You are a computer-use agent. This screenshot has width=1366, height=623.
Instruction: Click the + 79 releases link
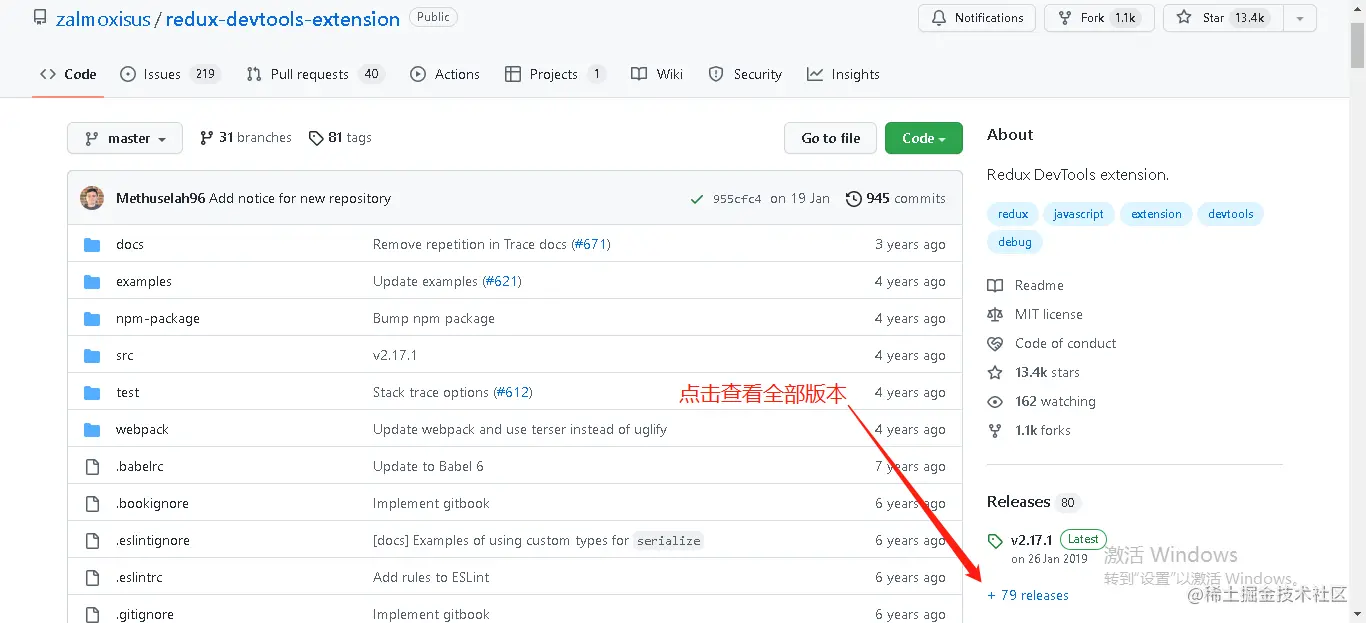(1028, 595)
